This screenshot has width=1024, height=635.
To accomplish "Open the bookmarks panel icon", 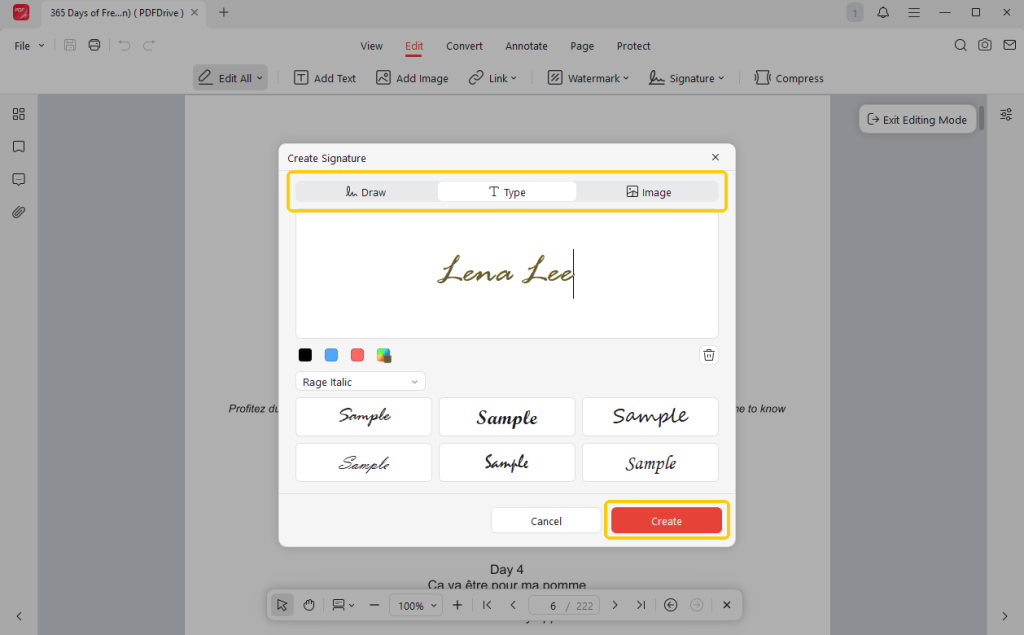I will [x=18, y=147].
